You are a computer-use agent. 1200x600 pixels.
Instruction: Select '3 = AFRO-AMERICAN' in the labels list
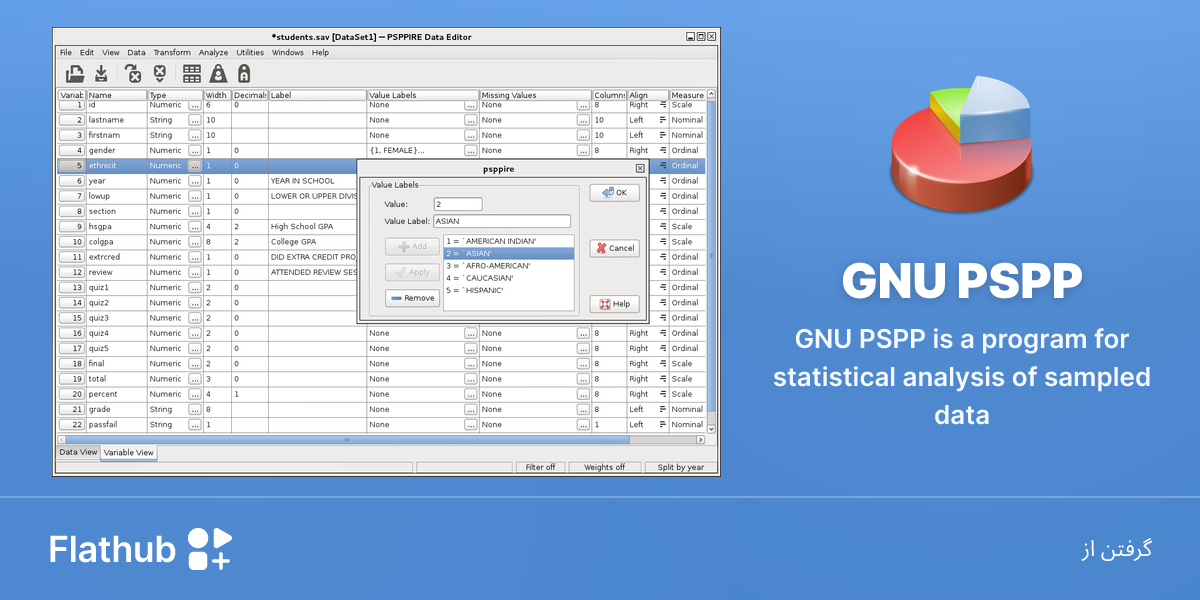(509, 266)
